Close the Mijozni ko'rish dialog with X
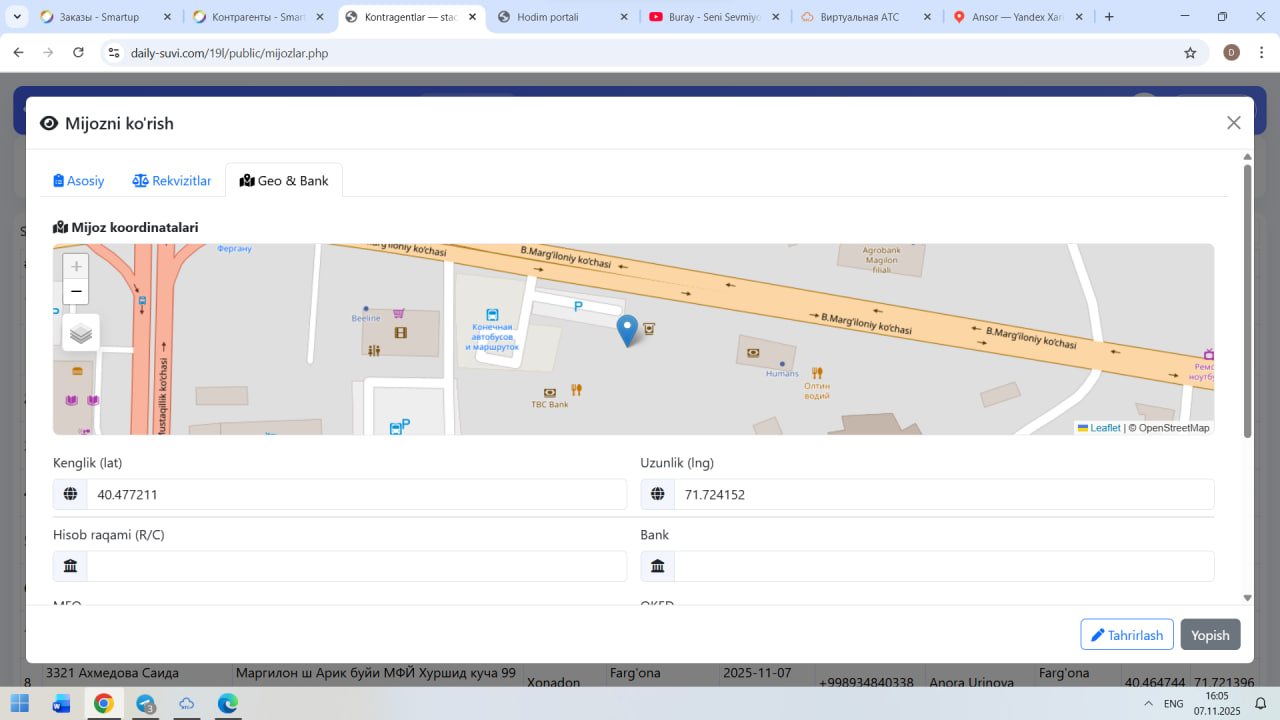Image resolution: width=1280 pixels, height=720 pixels. (x=1234, y=123)
